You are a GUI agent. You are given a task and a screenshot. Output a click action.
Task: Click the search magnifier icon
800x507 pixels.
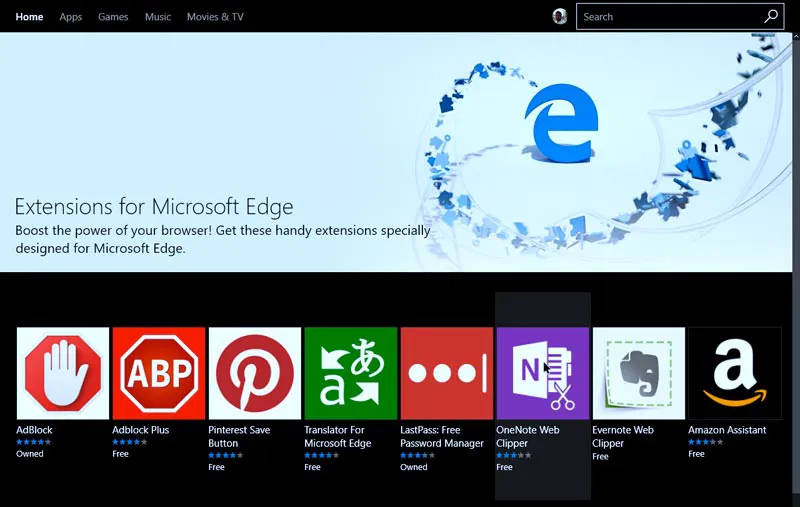point(771,16)
